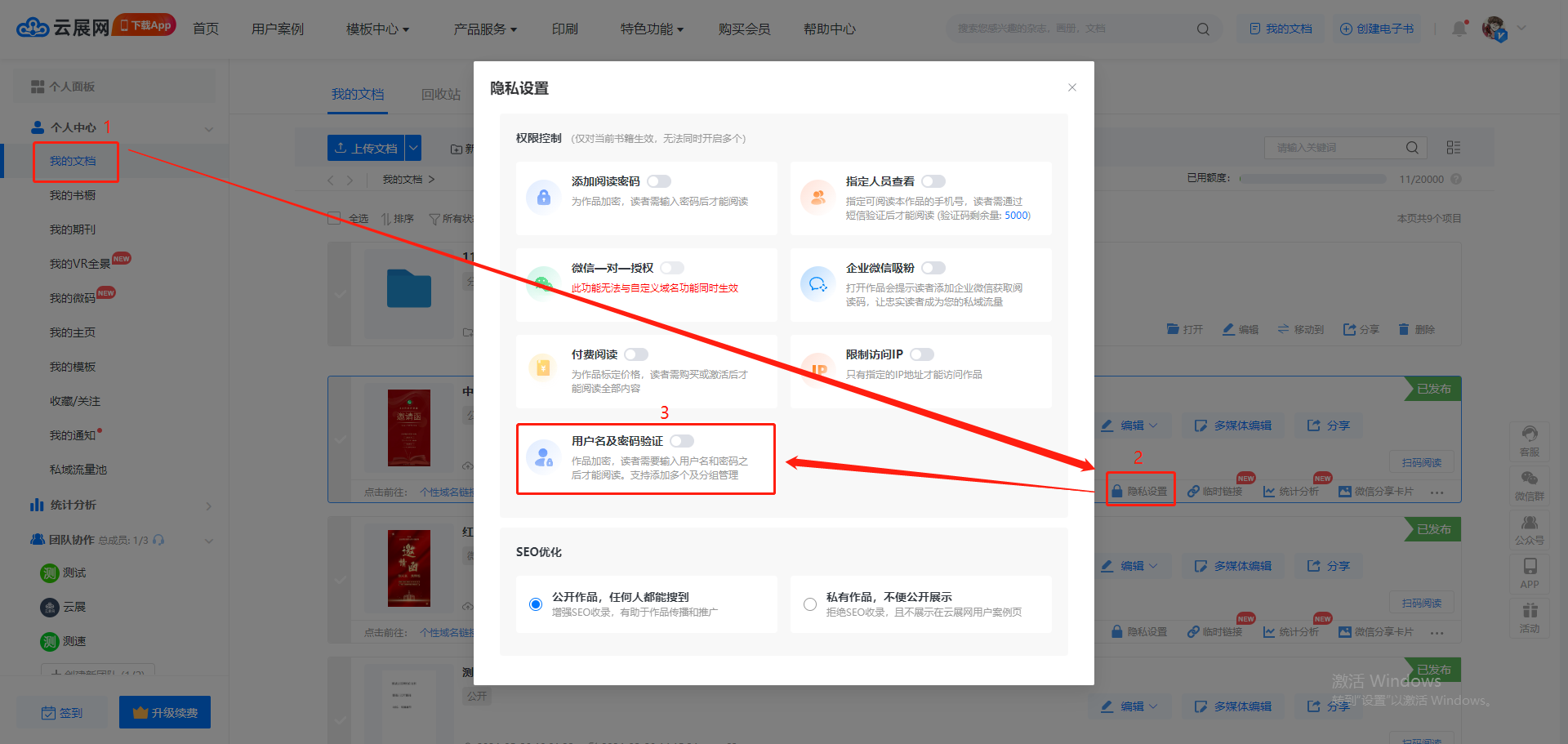Click the 升级续费 button
This screenshot has width=1568, height=744.
pyautogui.click(x=165, y=712)
